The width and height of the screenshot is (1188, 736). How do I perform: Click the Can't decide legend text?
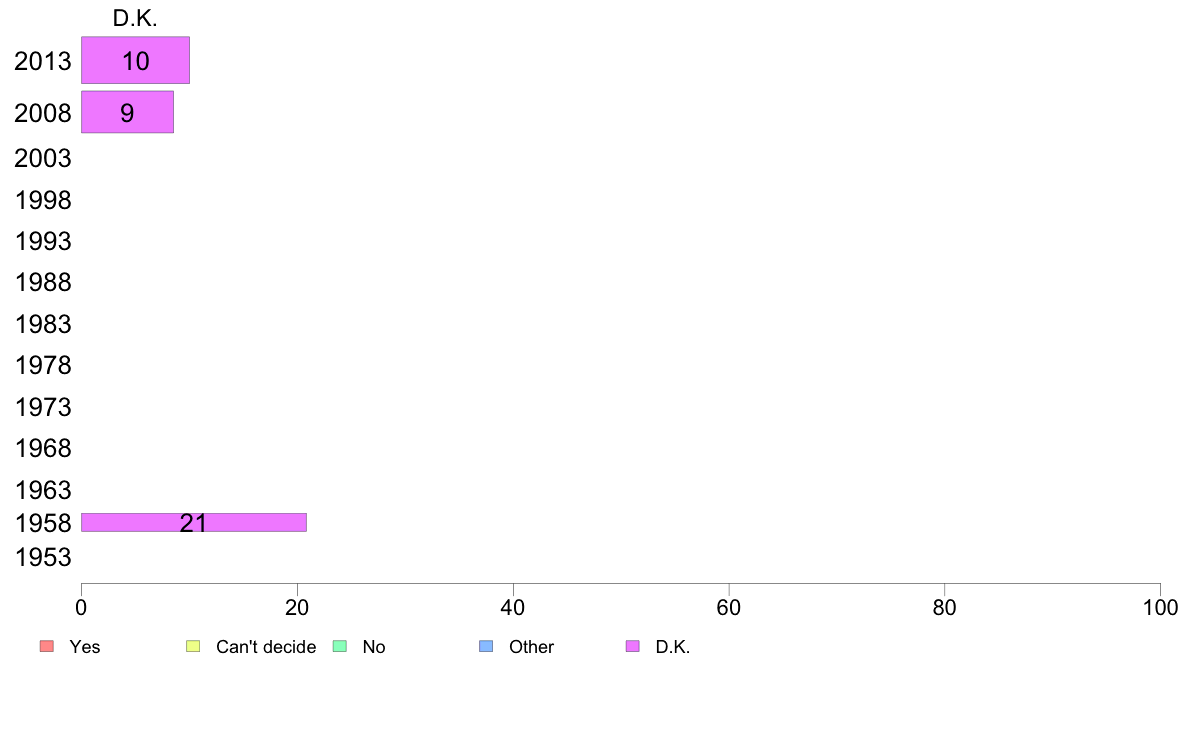click(266, 647)
